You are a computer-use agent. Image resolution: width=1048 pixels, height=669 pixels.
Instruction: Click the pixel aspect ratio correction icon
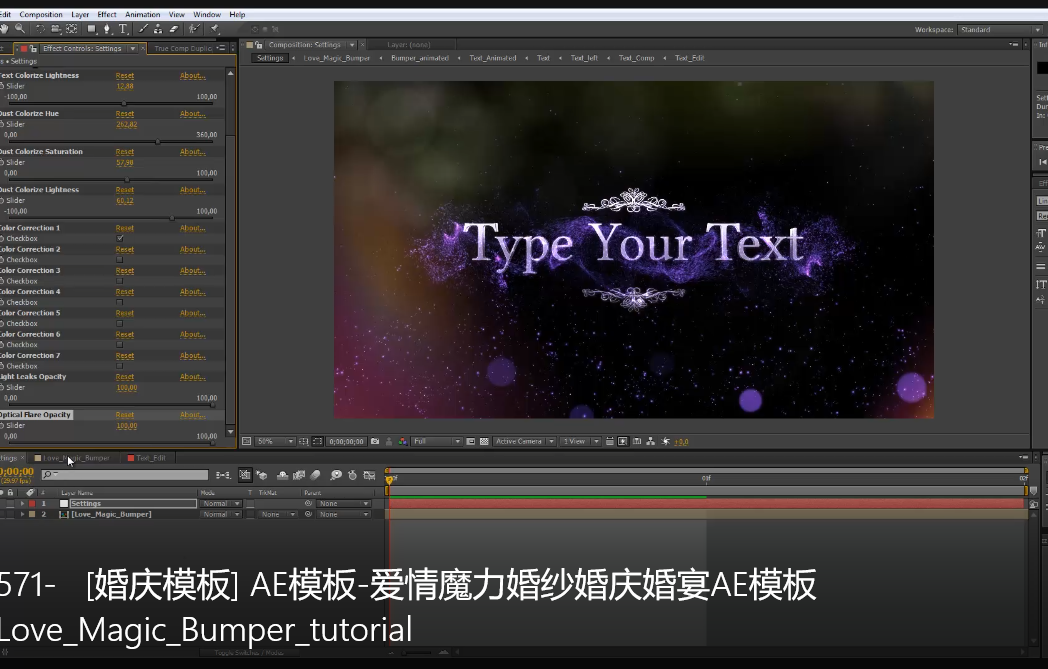(x=610, y=441)
